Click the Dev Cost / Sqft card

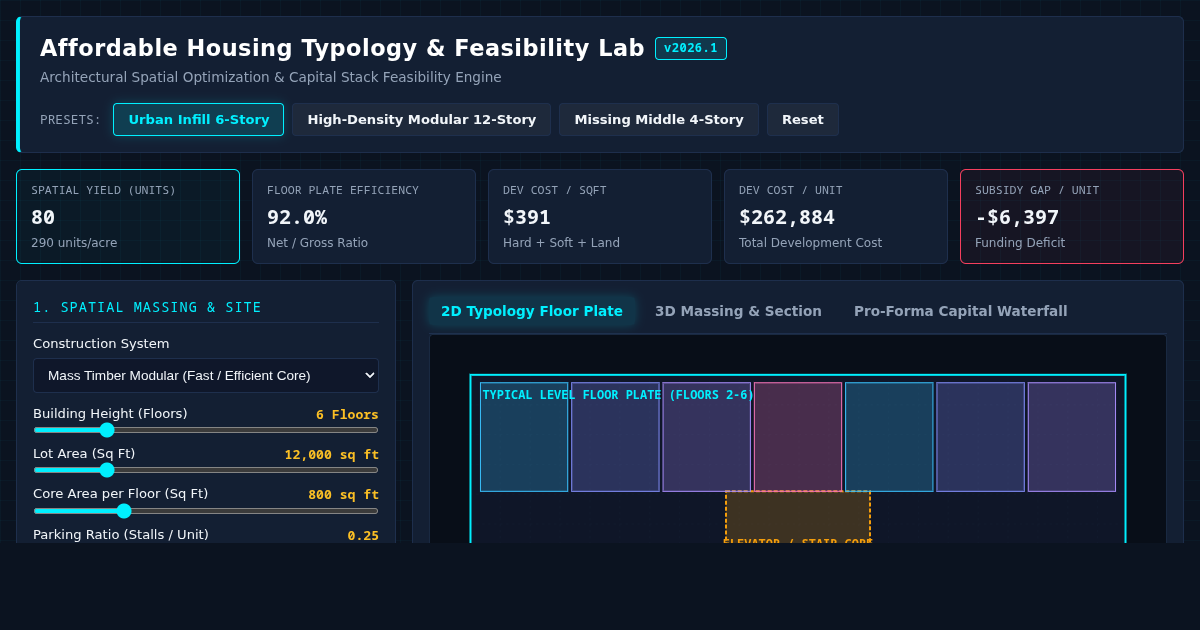[x=600, y=217]
